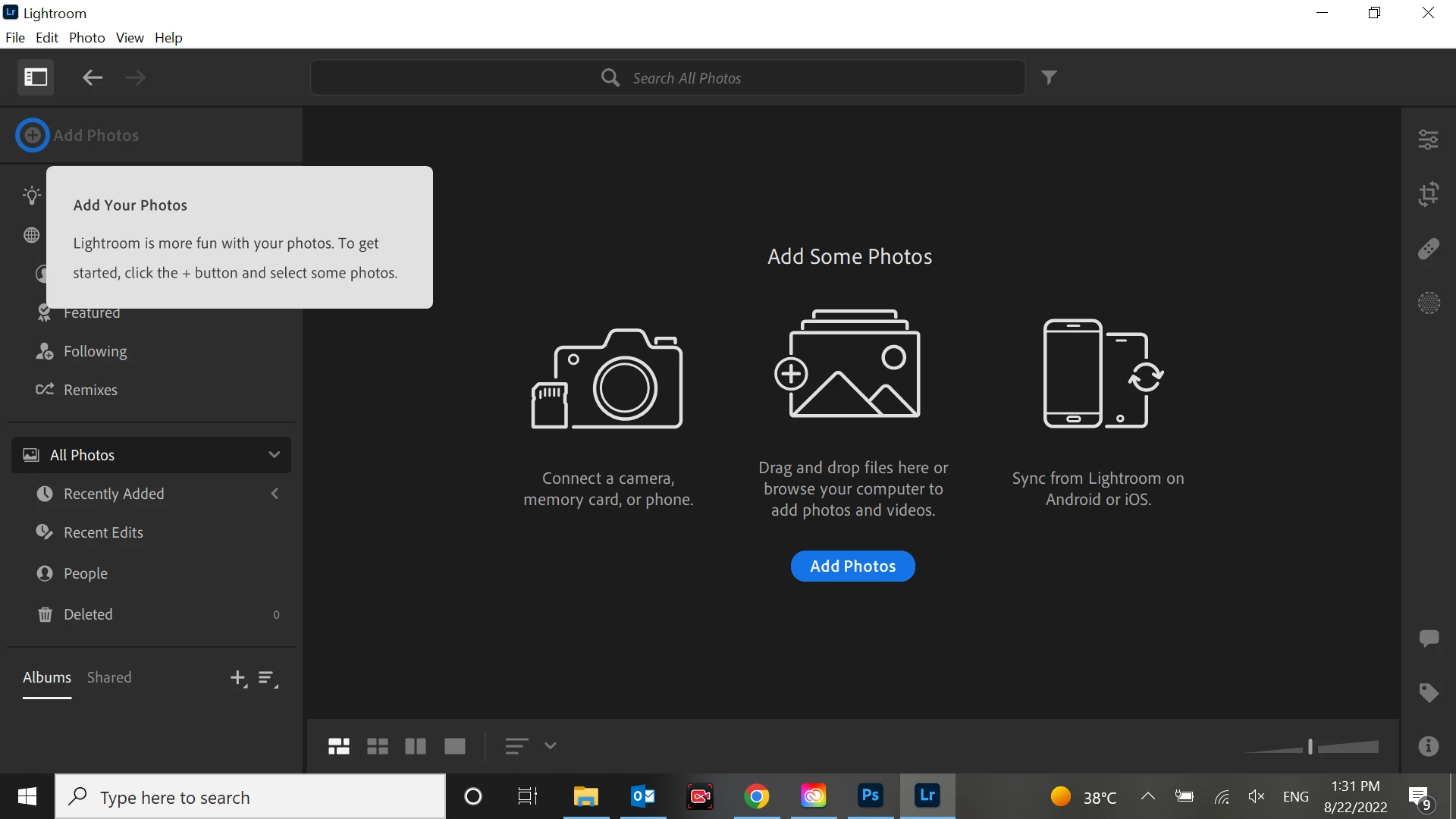Open the Edit sliders panel icon
The image size is (1456, 819).
[x=1428, y=140]
